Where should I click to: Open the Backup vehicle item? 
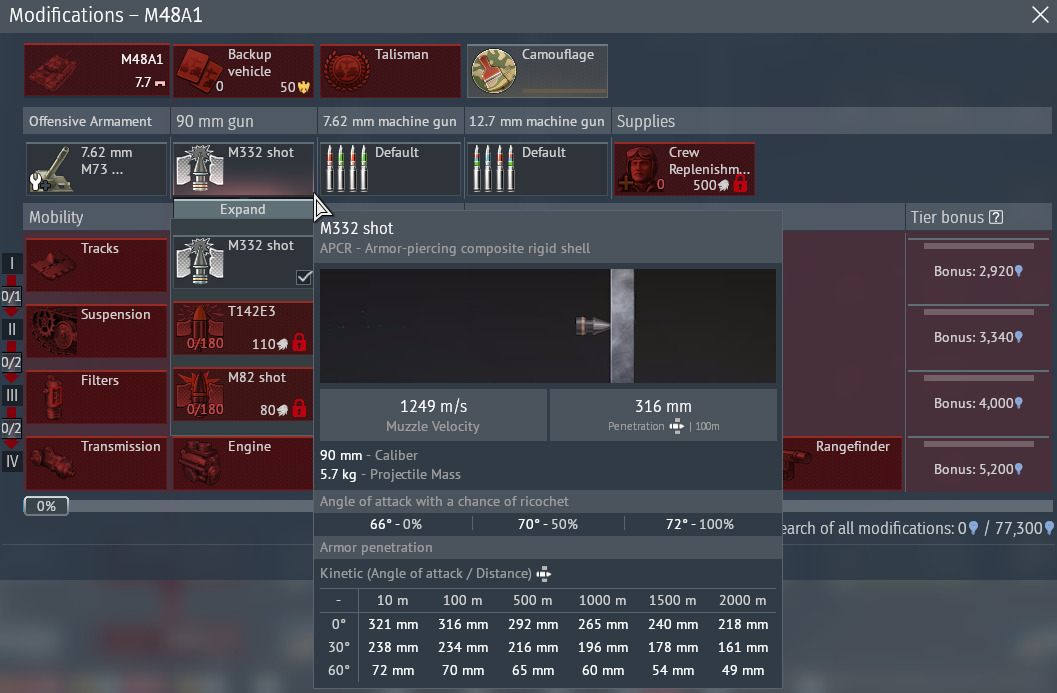(x=243, y=71)
